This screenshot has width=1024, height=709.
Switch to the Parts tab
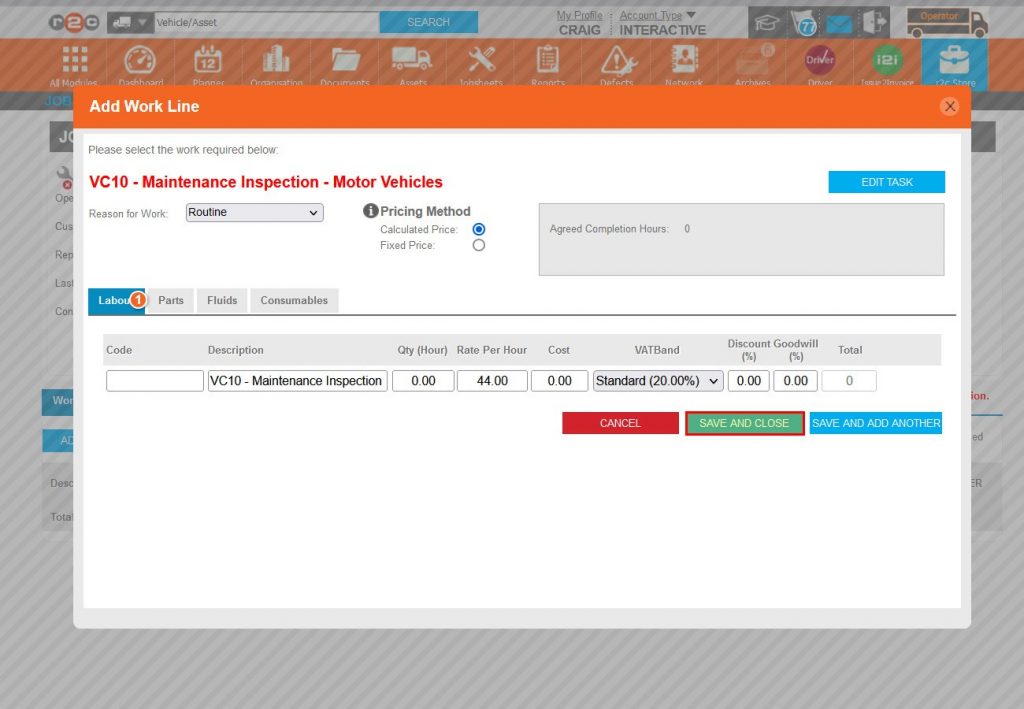(x=171, y=300)
